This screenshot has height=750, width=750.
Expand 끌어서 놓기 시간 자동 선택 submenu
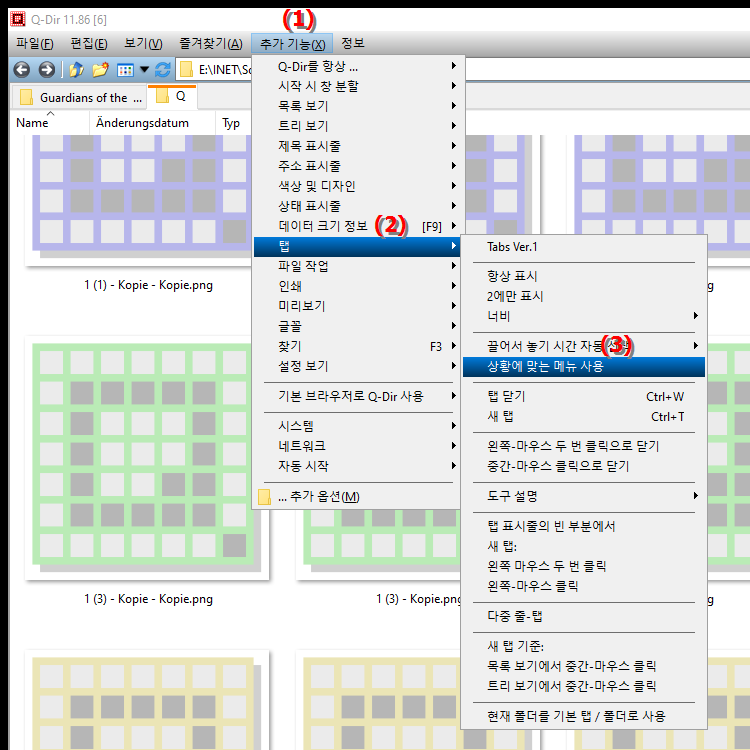click(x=584, y=346)
